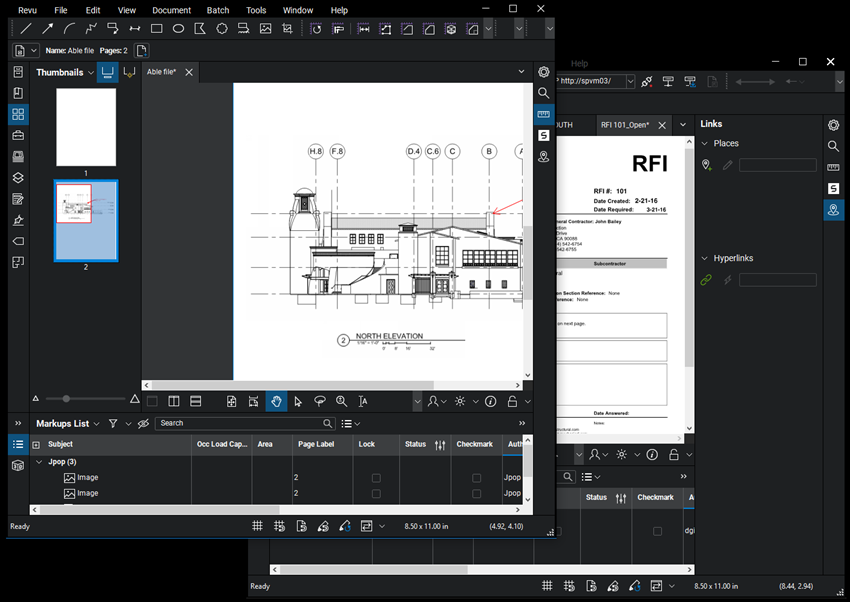Sort markups by Subject column header

60,444
